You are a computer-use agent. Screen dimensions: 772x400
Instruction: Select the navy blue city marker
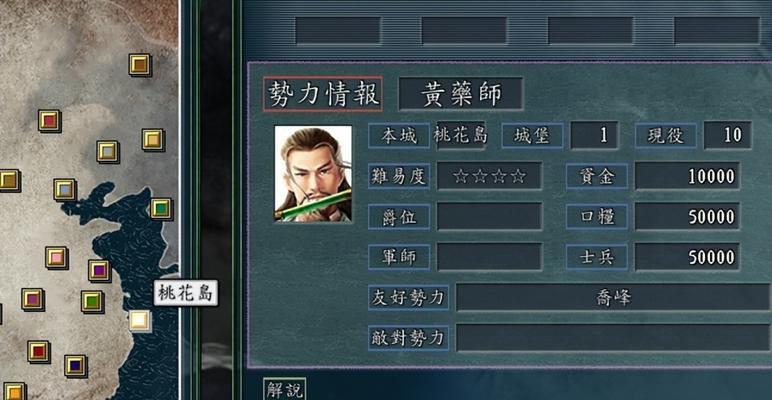75,366
